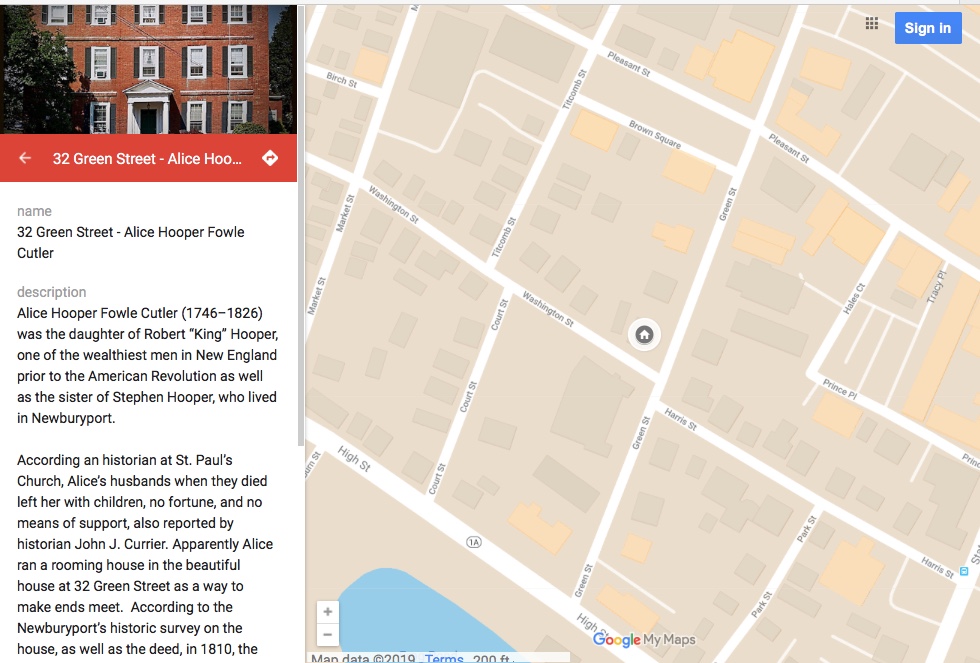Click the back arrow in the red header
Viewport: 980px width, 663px height.
tap(26, 158)
